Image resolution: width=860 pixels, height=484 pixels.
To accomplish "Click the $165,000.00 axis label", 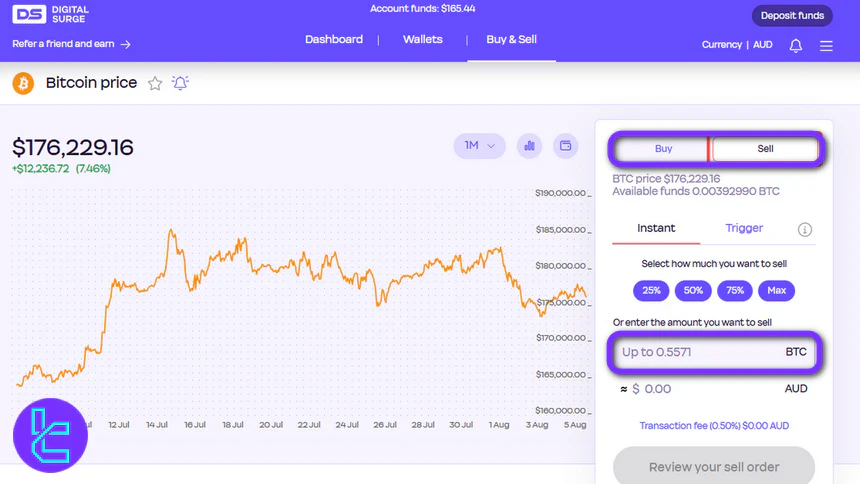I will (561, 375).
